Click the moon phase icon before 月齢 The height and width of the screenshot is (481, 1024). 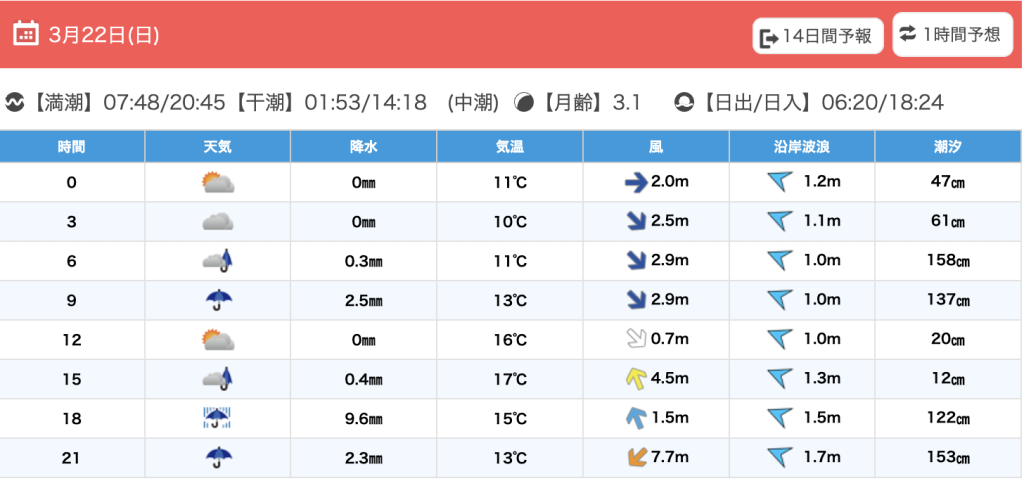(x=523, y=103)
